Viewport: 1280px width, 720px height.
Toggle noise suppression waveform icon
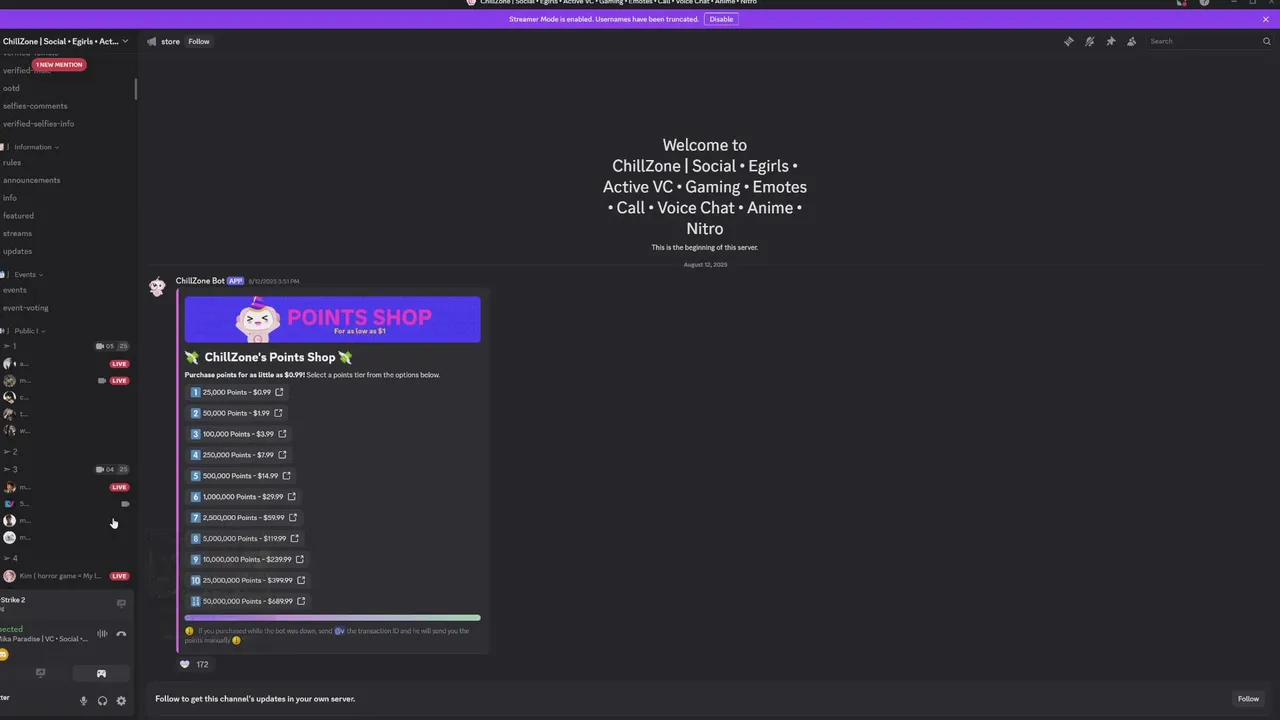(x=102, y=634)
